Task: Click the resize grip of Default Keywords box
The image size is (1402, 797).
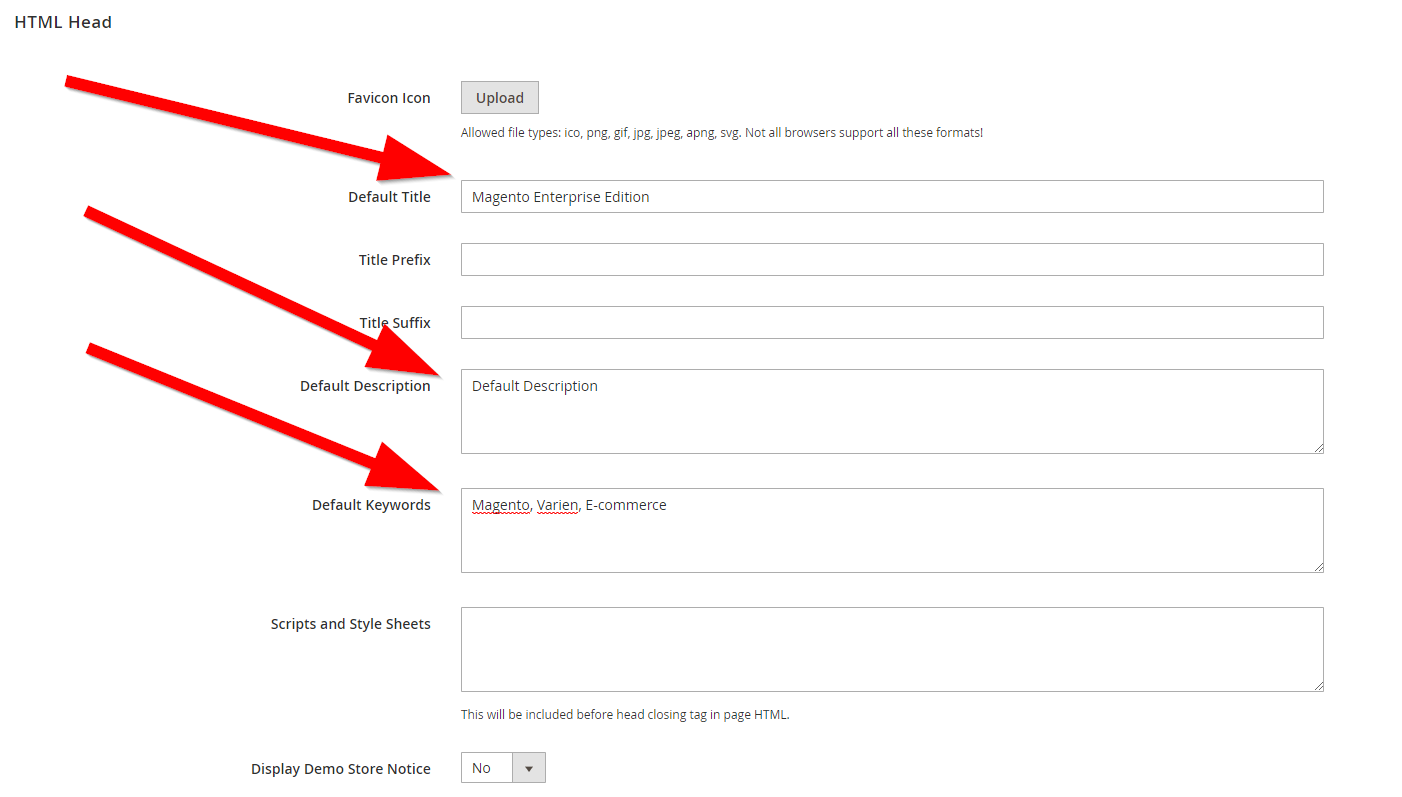Action: [x=1317, y=566]
